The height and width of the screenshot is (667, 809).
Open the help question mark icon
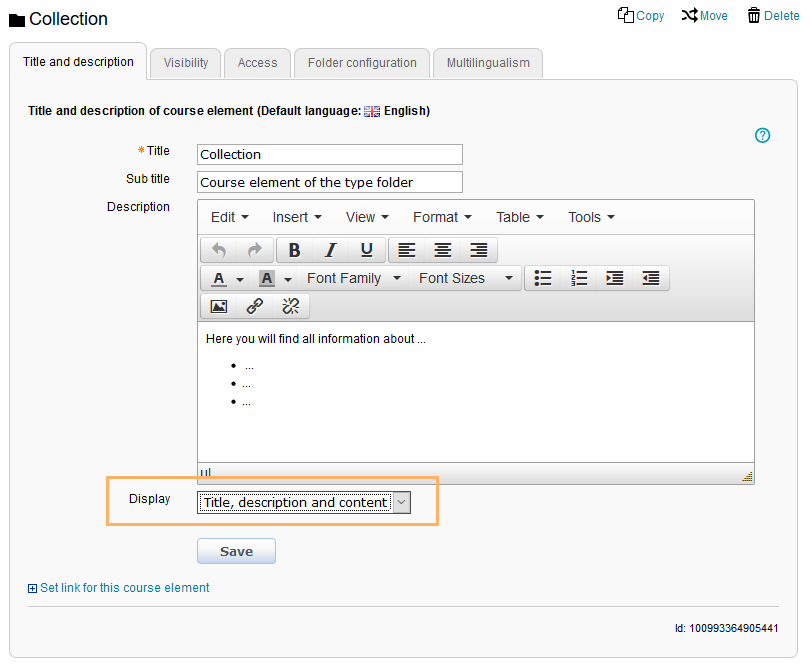point(762,135)
